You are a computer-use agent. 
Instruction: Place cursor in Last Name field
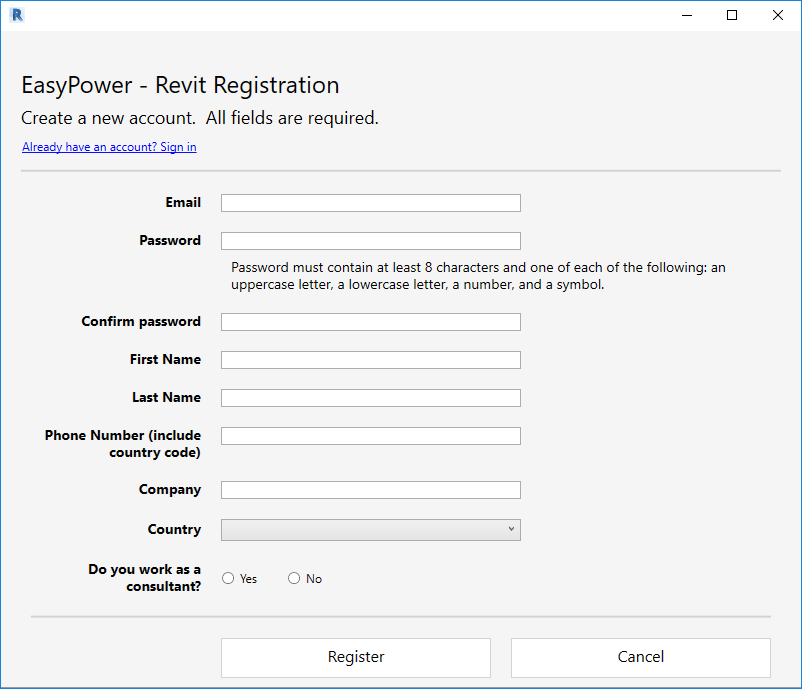(370, 398)
